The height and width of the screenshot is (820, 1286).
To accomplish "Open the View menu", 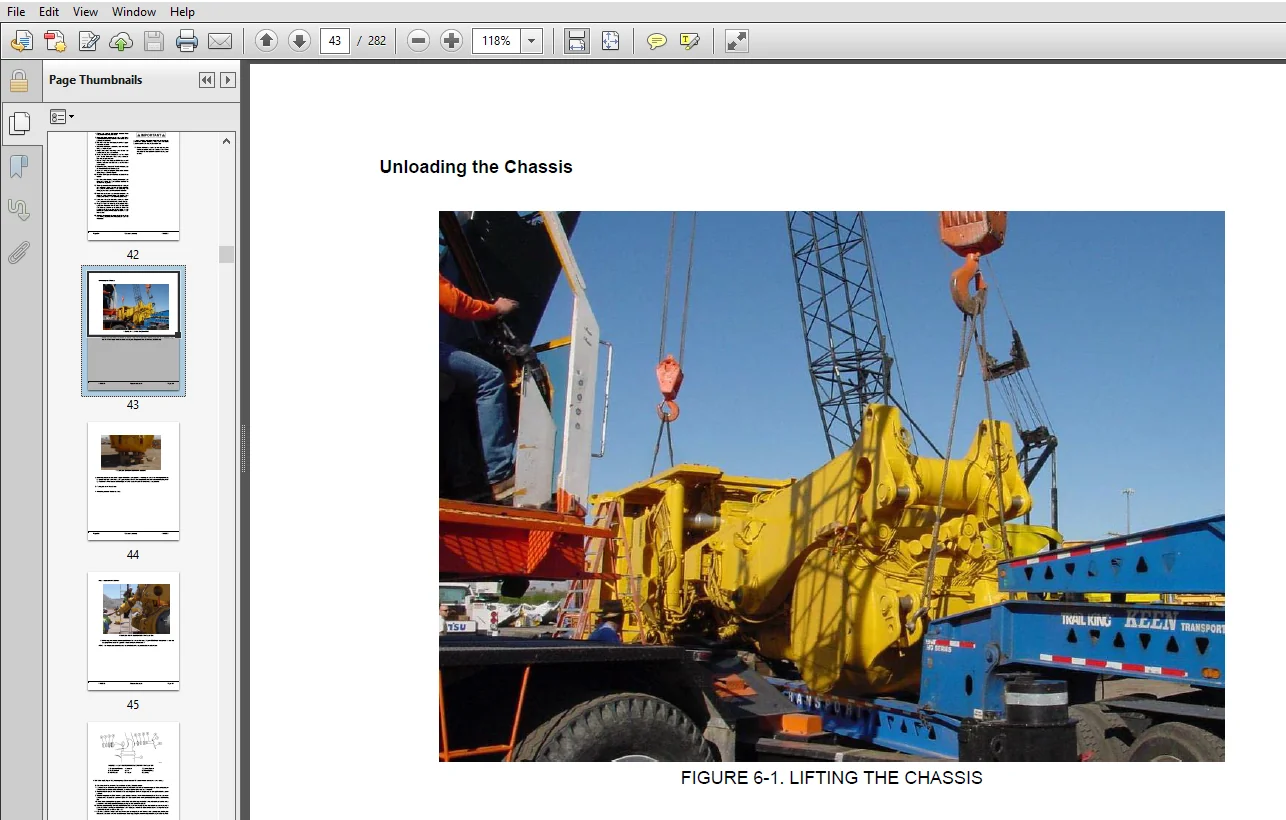I will pyautogui.click(x=85, y=12).
